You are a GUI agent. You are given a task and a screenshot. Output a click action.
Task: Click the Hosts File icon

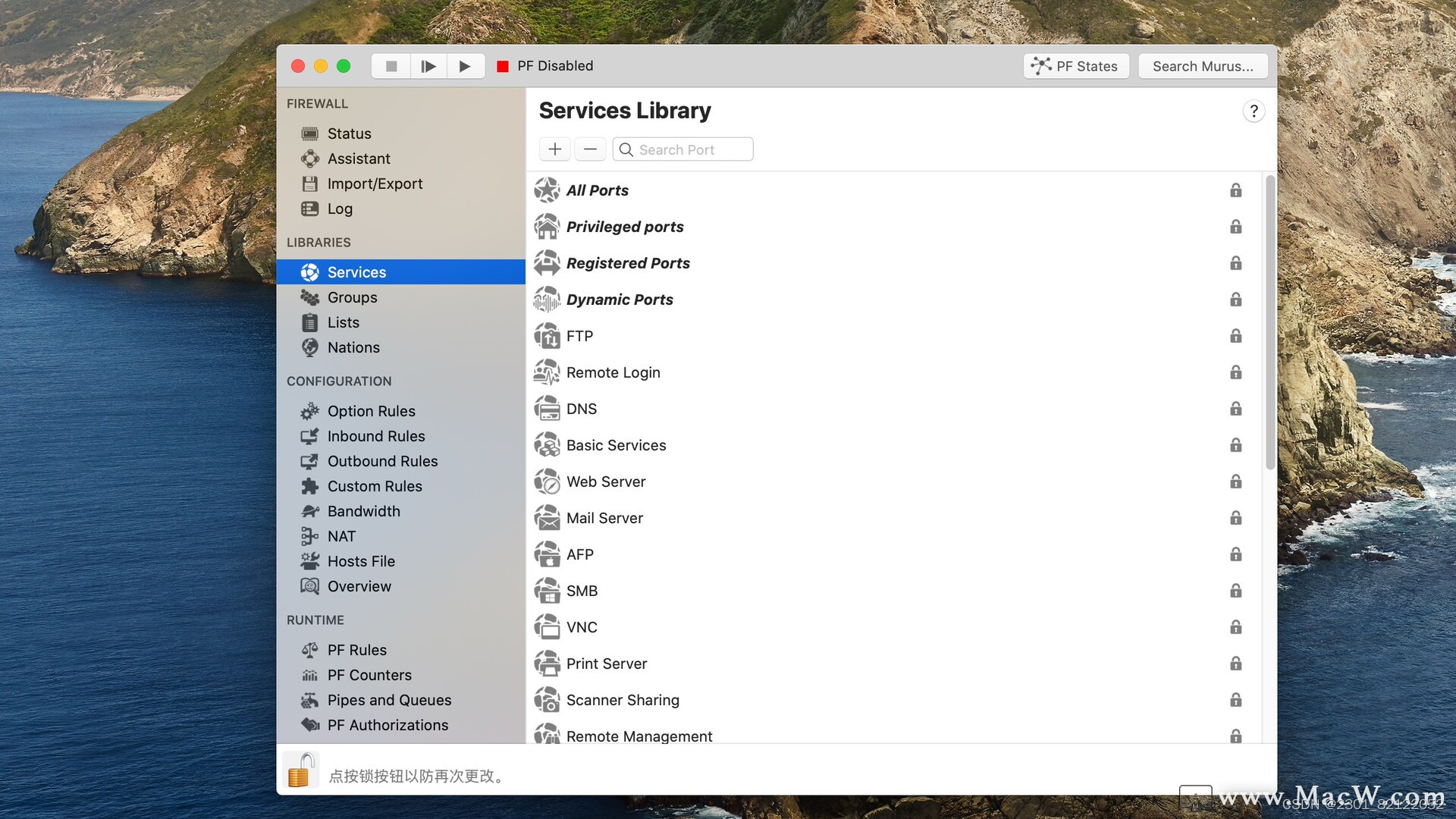(x=310, y=561)
